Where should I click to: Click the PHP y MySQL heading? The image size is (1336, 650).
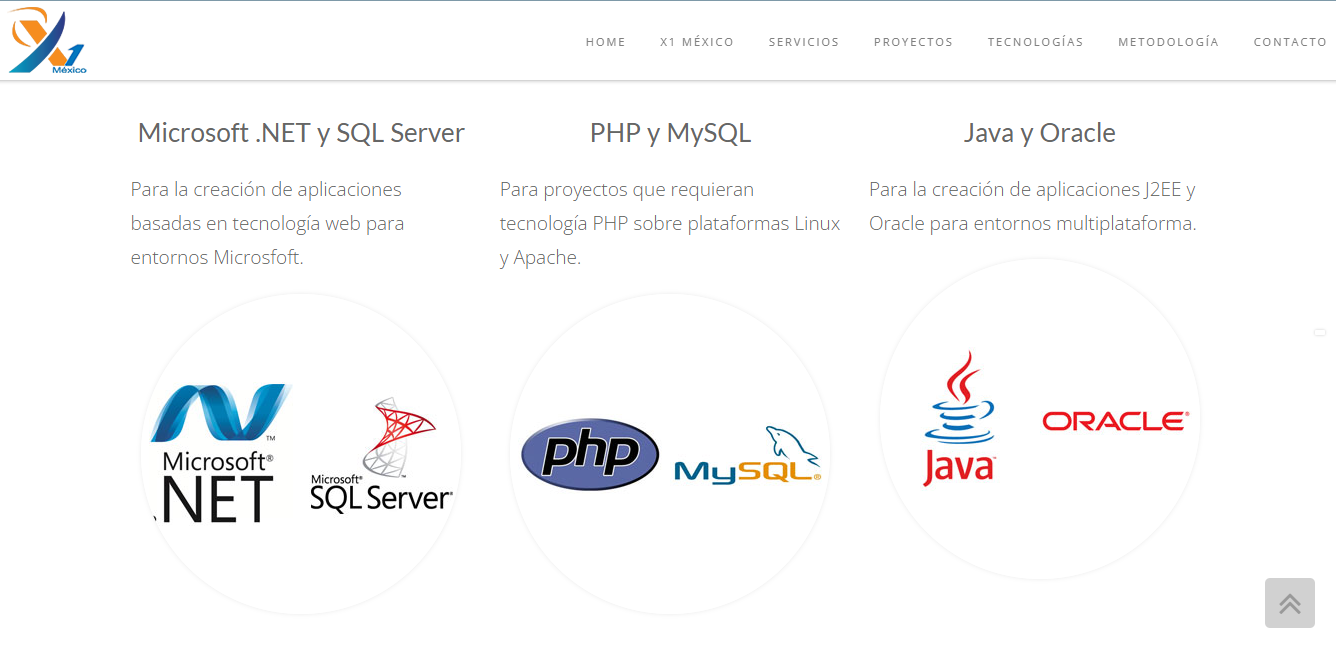coord(670,133)
